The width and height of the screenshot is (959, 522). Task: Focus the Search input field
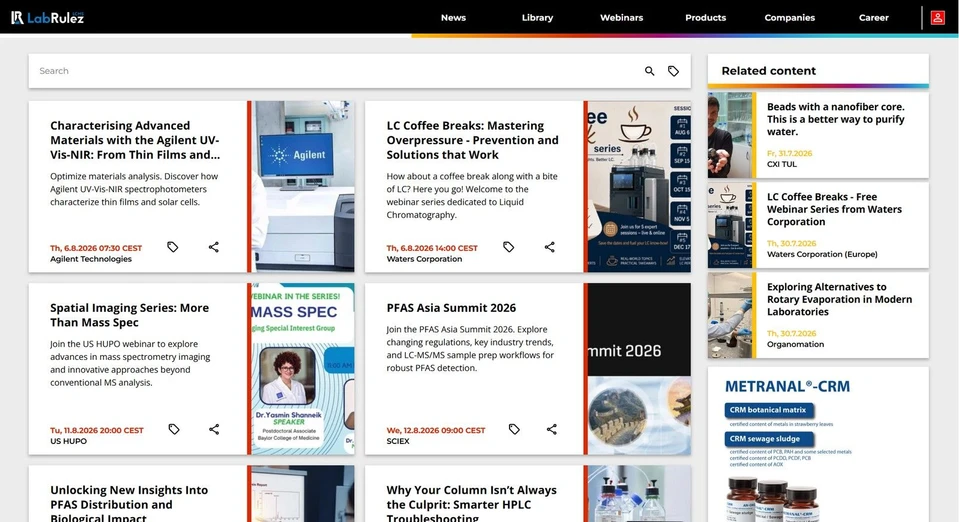(336, 71)
